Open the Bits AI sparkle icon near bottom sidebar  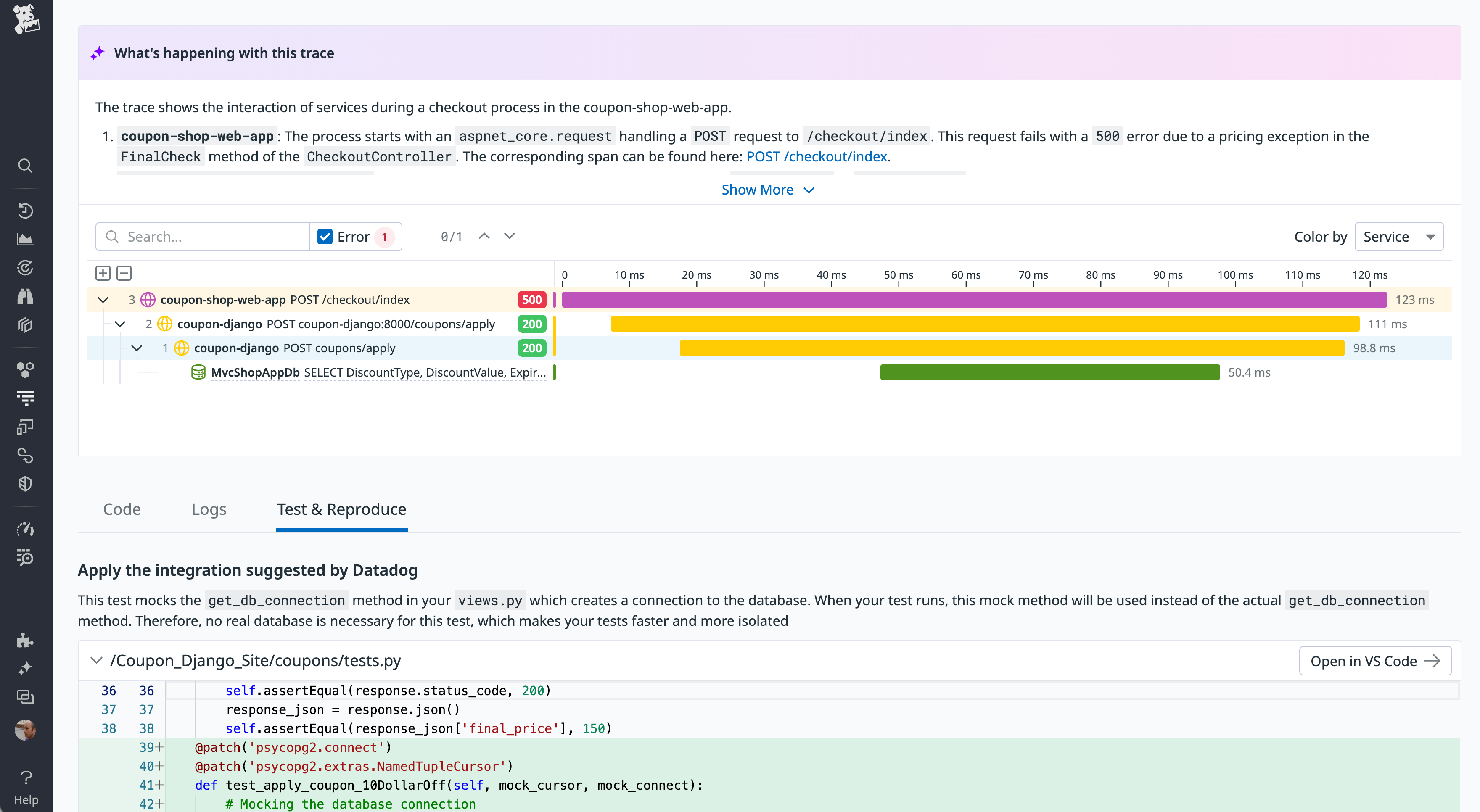coord(25,668)
